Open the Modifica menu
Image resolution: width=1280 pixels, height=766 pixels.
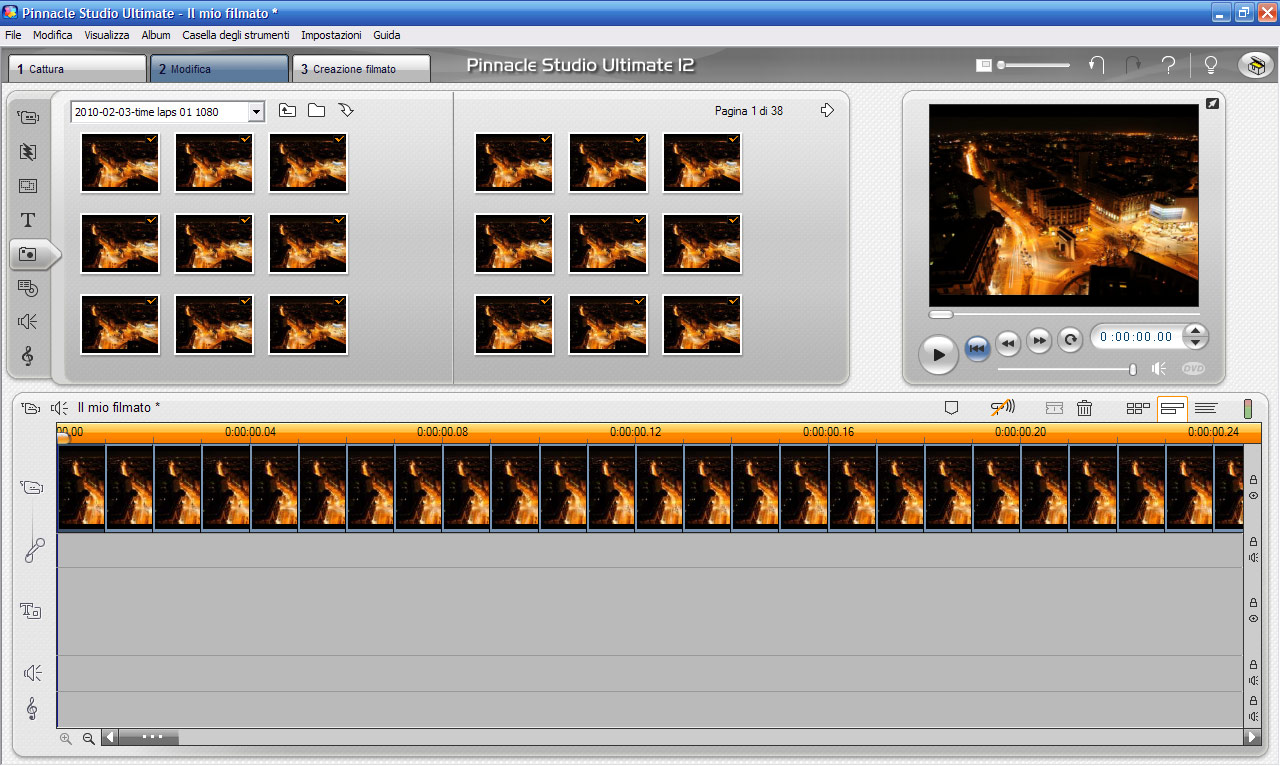click(53, 35)
